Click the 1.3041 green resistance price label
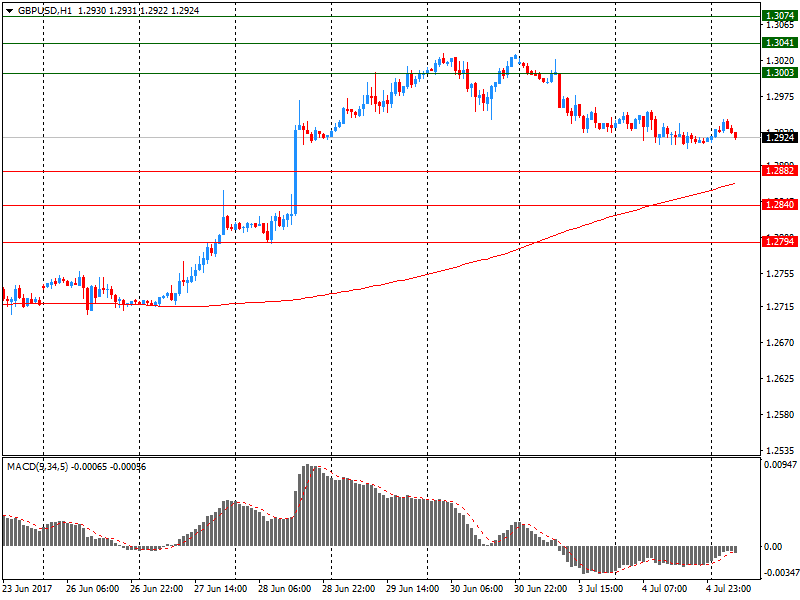Viewport: 800px width, 600px height. point(780,43)
